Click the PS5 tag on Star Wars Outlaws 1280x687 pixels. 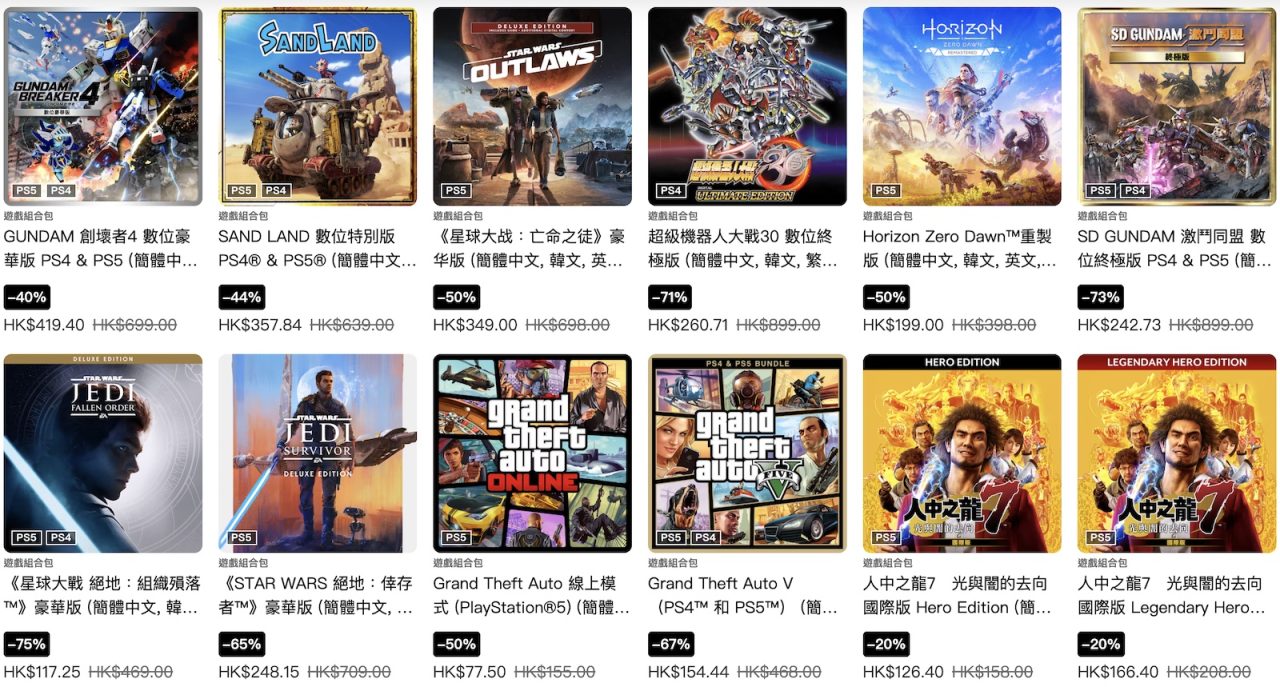(x=455, y=190)
